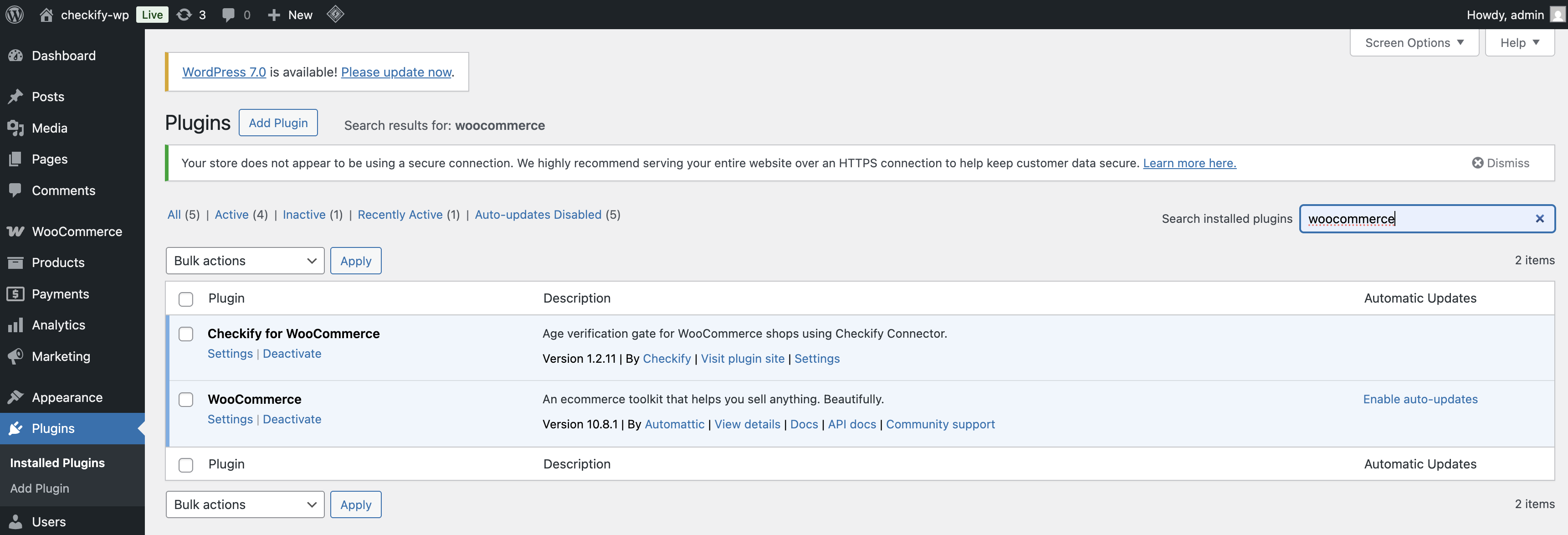Click the plus New icon in the admin bar
The image size is (1568, 535).
pos(274,15)
